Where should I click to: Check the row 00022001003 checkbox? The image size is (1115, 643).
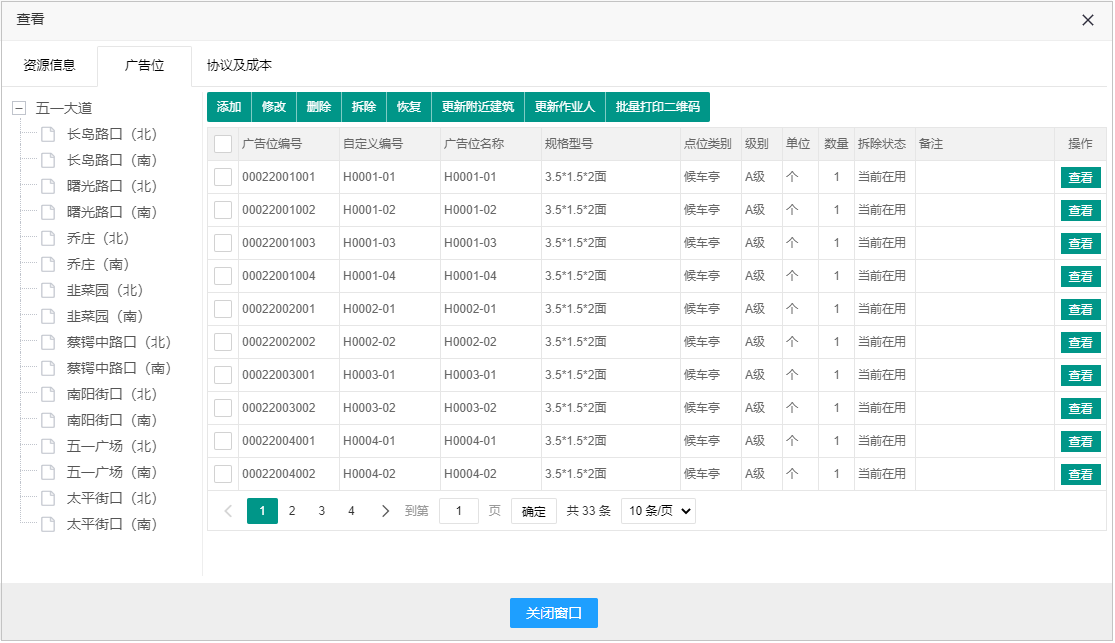pyautogui.click(x=223, y=243)
